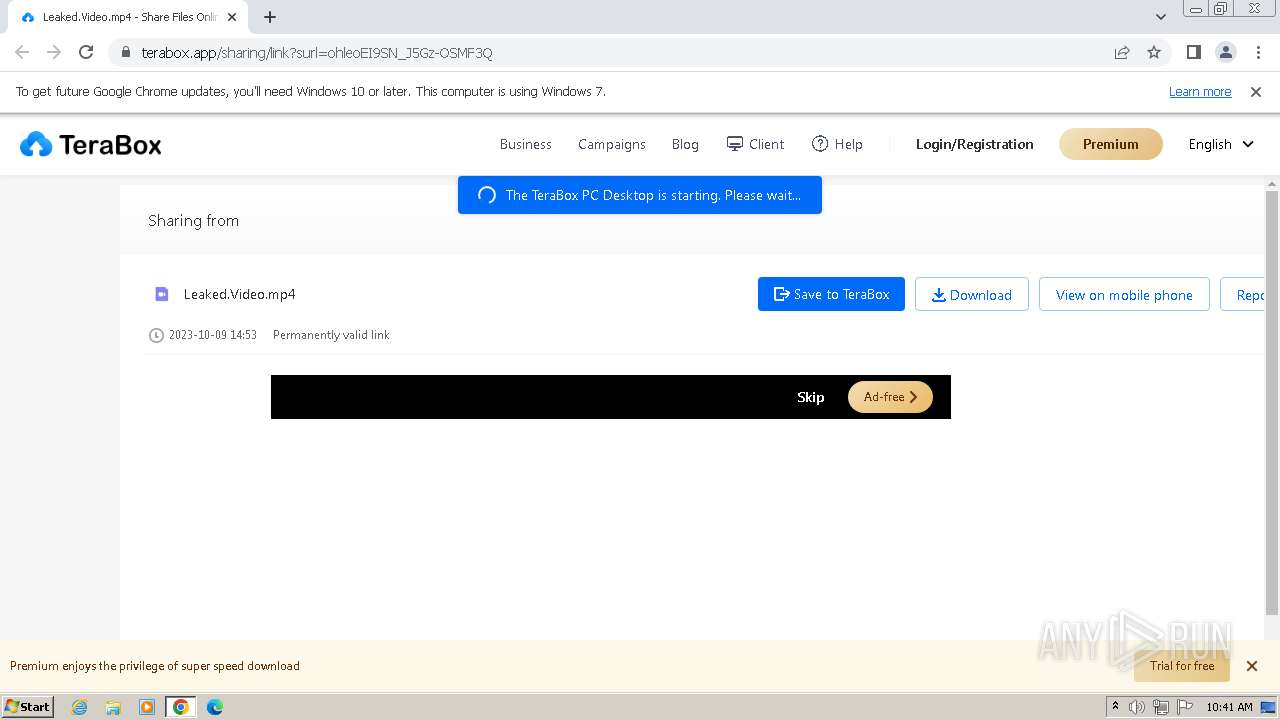Click Trial for free button
Viewport: 1280px width, 720px height.
point(1182,666)
